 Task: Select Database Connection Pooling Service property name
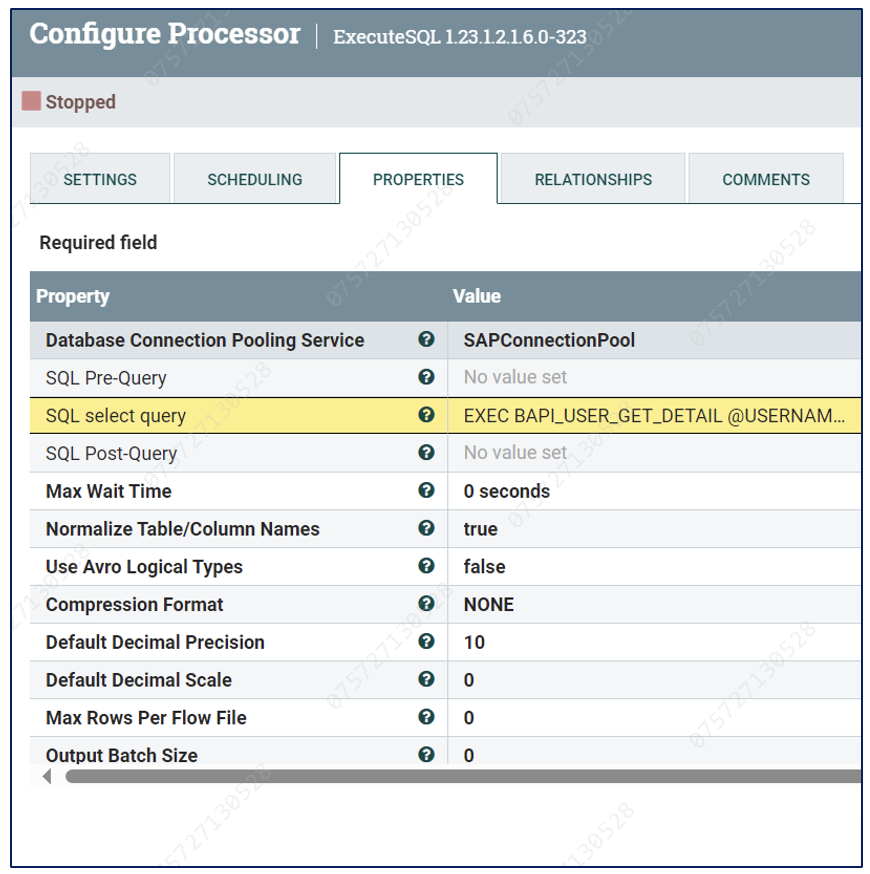coord(205,340)
